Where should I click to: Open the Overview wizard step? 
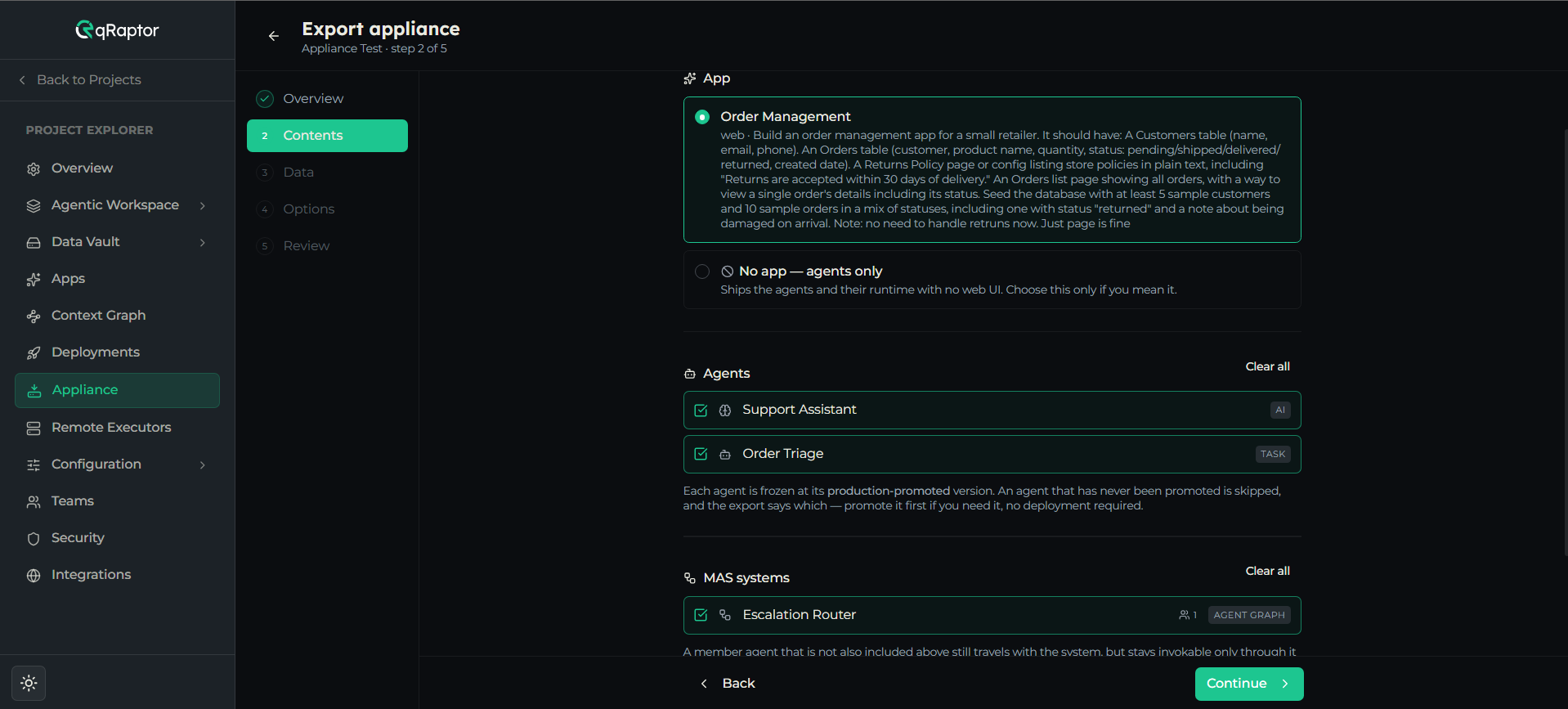[x=327, y=99]
